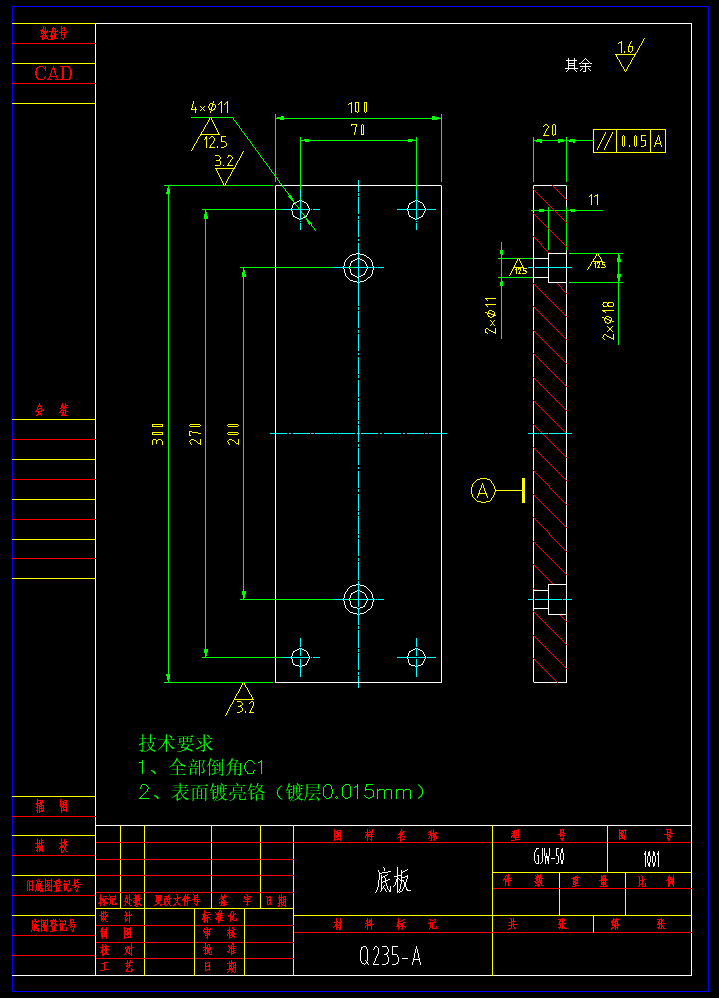Screen dimensions: 719x998
Task: Click the "标记" column header
Action: [x=108, y=900]
